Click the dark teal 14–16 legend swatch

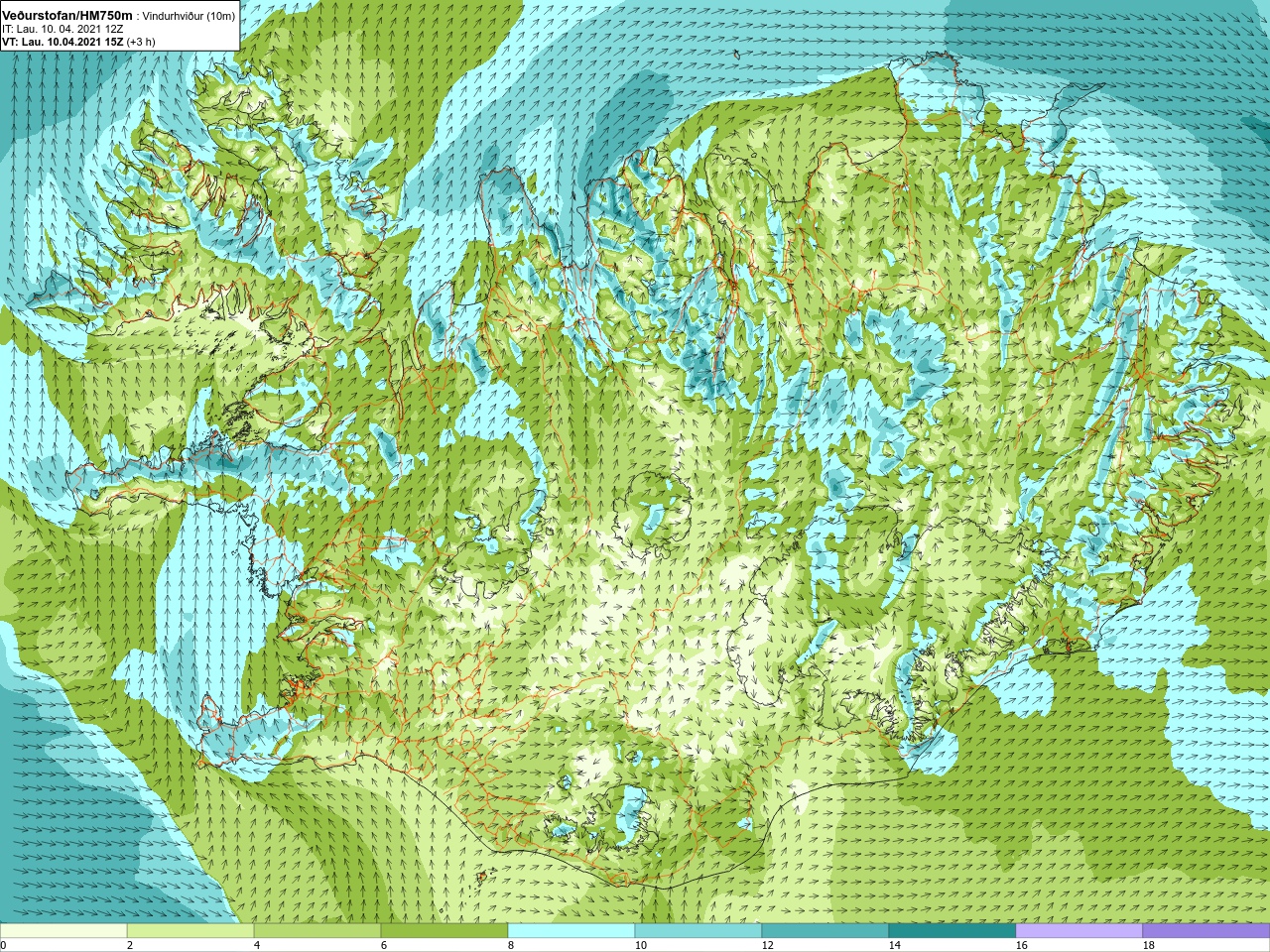click(952, 931)
